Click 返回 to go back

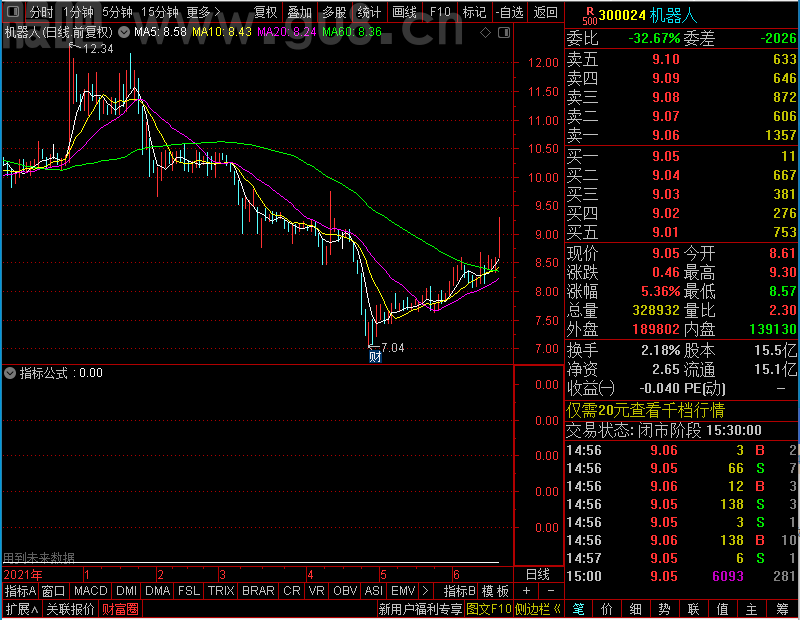[545, 12]
